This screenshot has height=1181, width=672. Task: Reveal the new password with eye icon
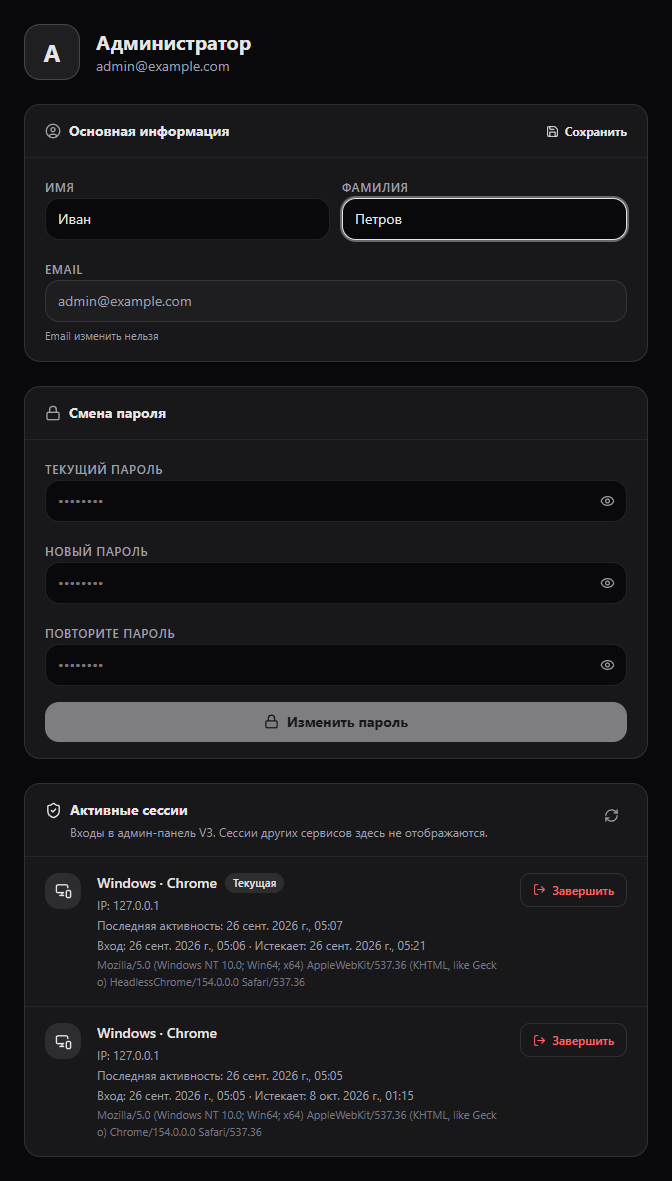[x=607, y=583]
